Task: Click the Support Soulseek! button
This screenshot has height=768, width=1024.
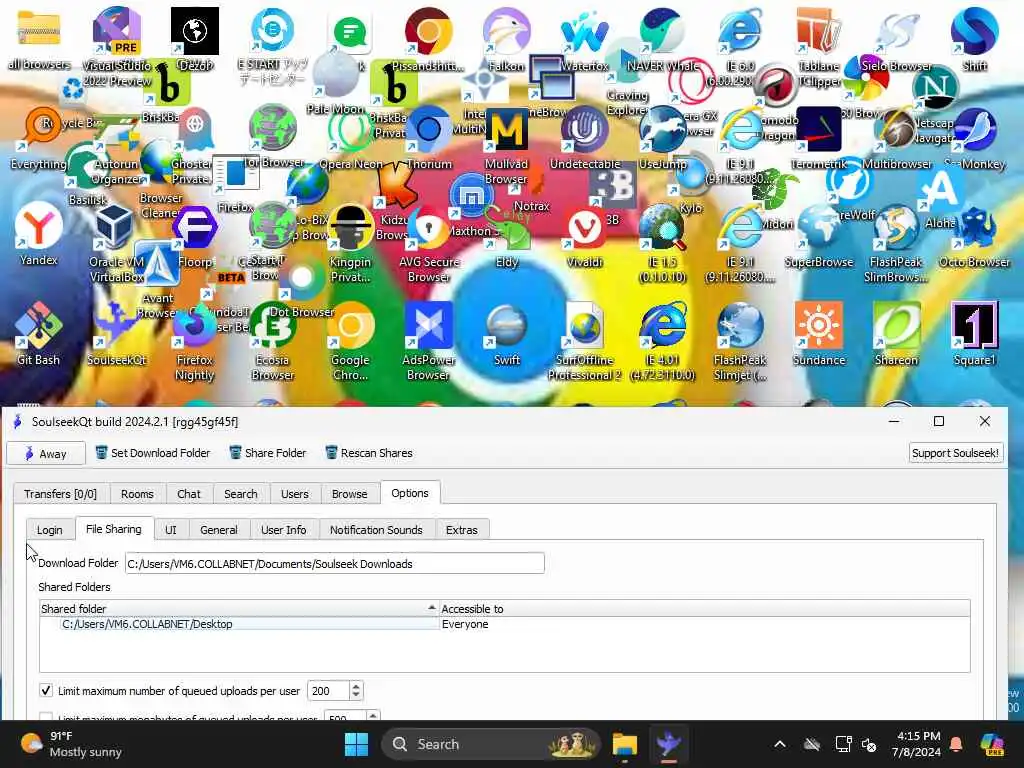Action: pos(955,453)
